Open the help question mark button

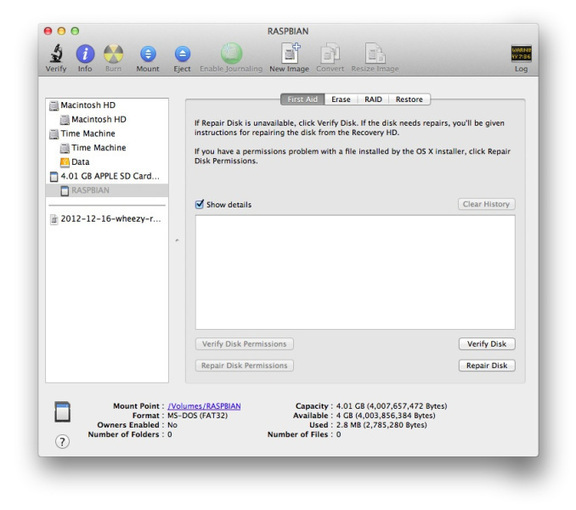62,441
